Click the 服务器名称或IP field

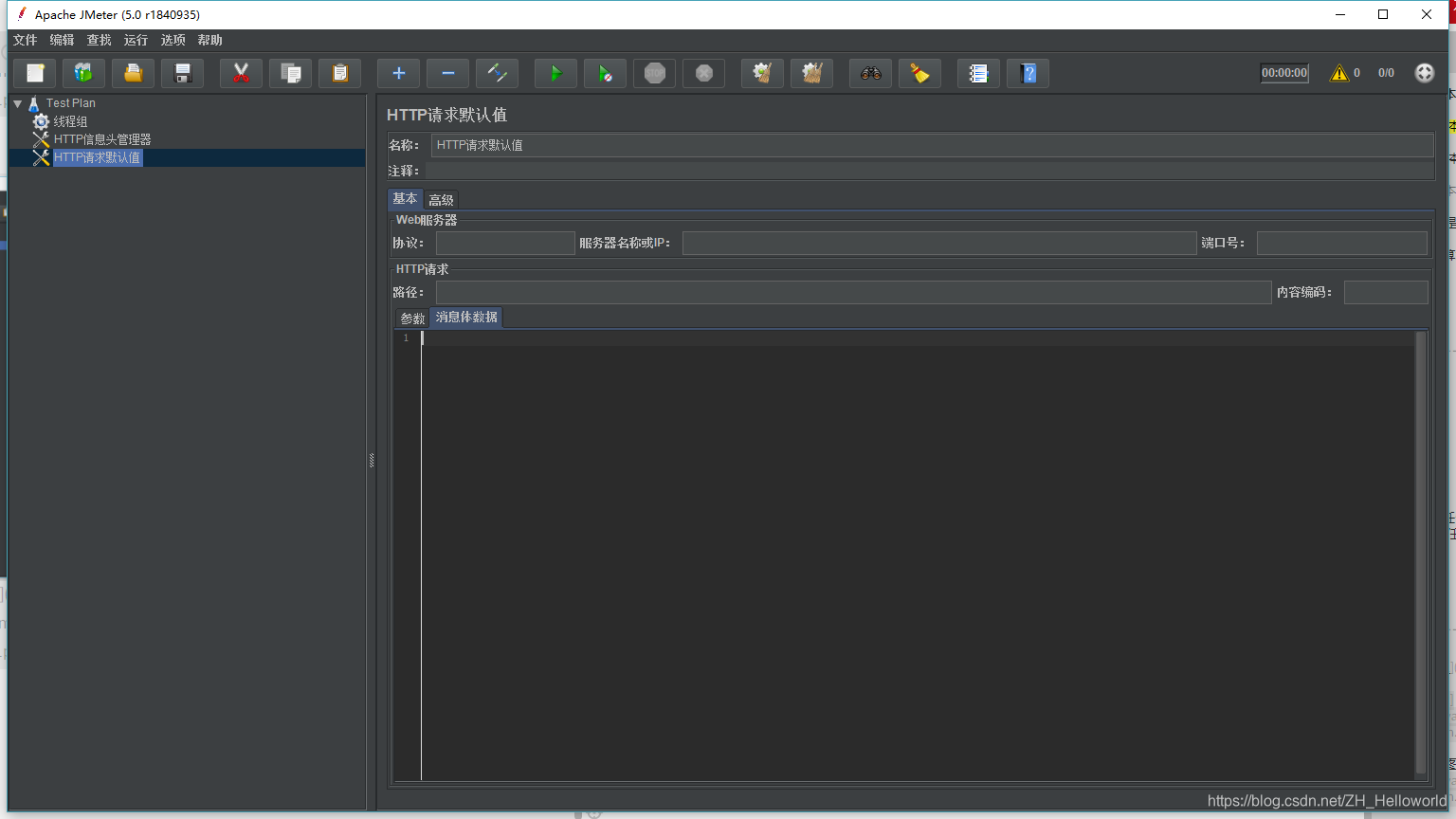(939, 244)
